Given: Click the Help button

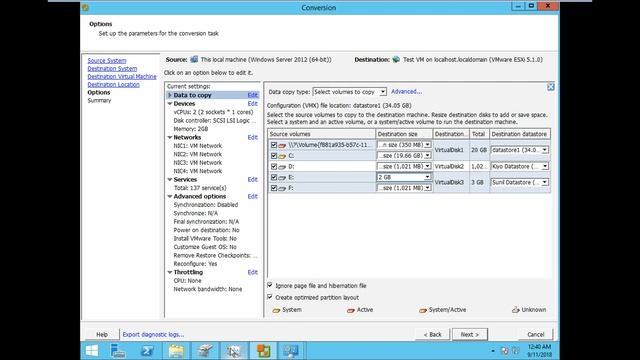Looking at the screenshot, I should click(x=102, y=334).
